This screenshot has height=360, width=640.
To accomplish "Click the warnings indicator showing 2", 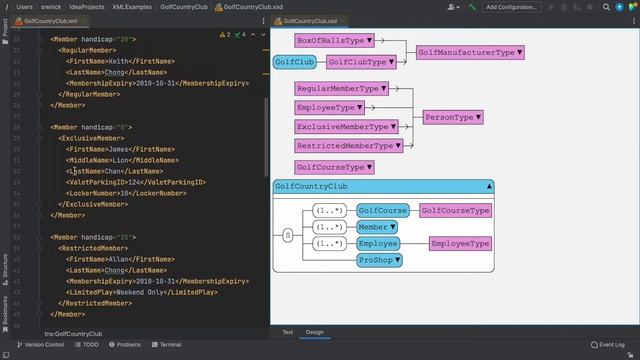I will pos(225,35).
